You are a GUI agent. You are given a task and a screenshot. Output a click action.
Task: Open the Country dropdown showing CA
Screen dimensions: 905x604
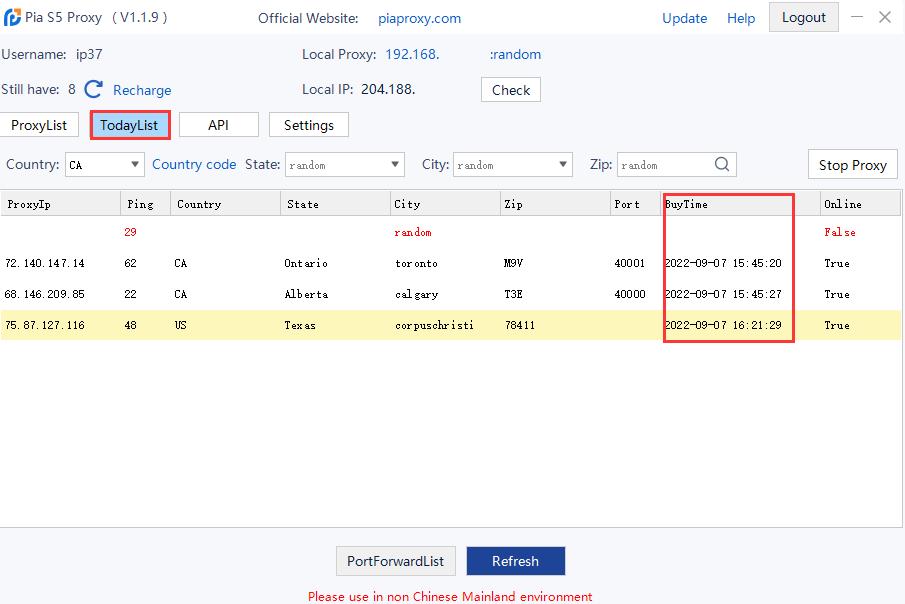(x=104, y=165)
